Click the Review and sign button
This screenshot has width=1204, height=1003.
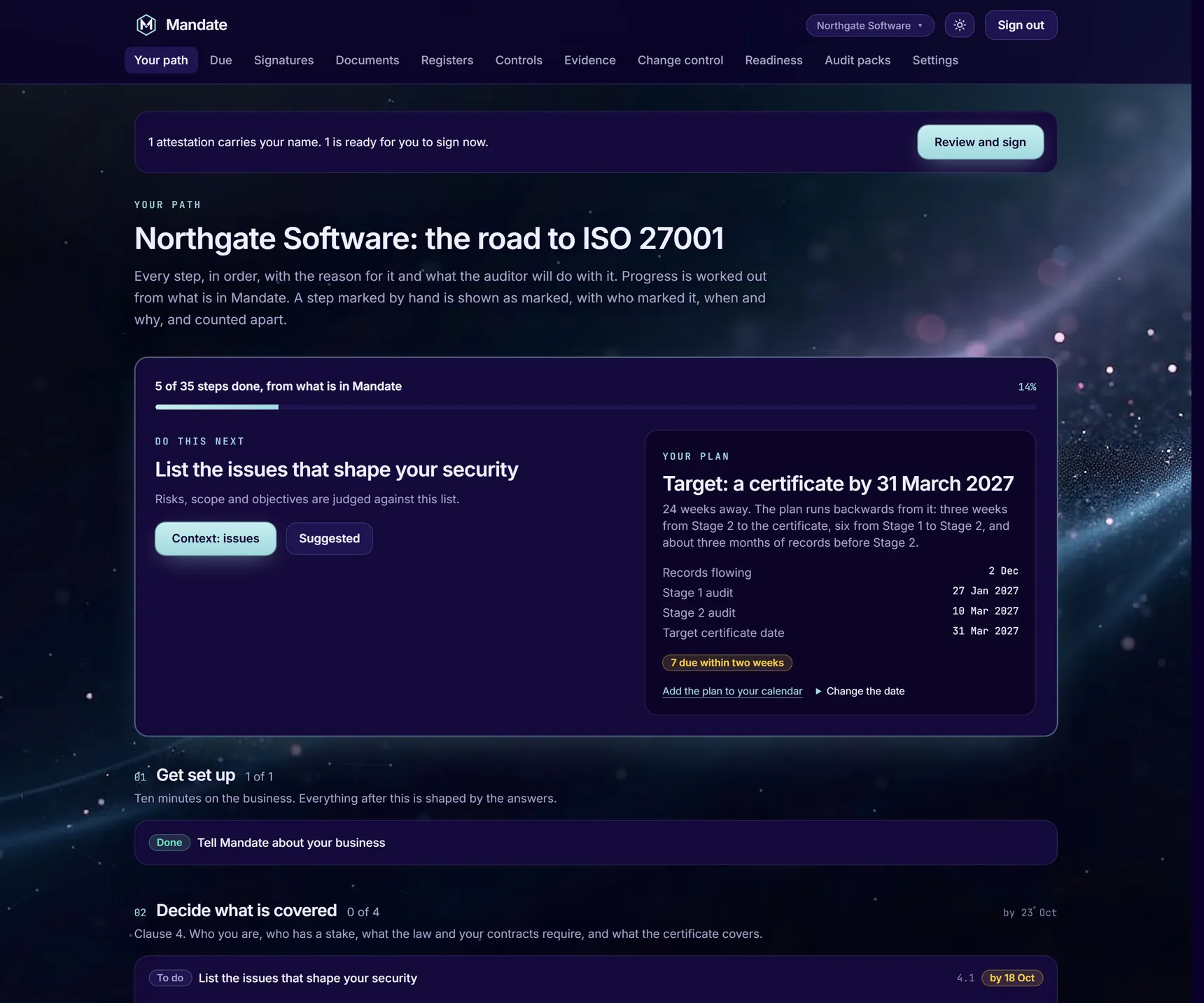point(980,142)
